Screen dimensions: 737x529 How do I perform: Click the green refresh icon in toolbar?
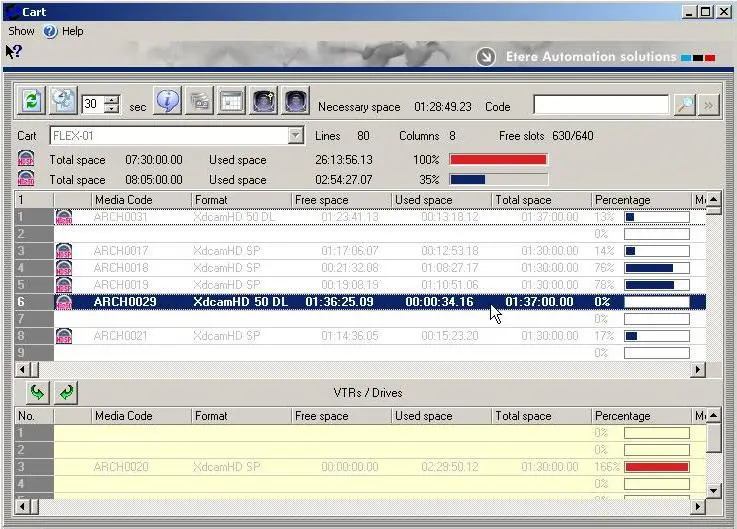[32, 102]
